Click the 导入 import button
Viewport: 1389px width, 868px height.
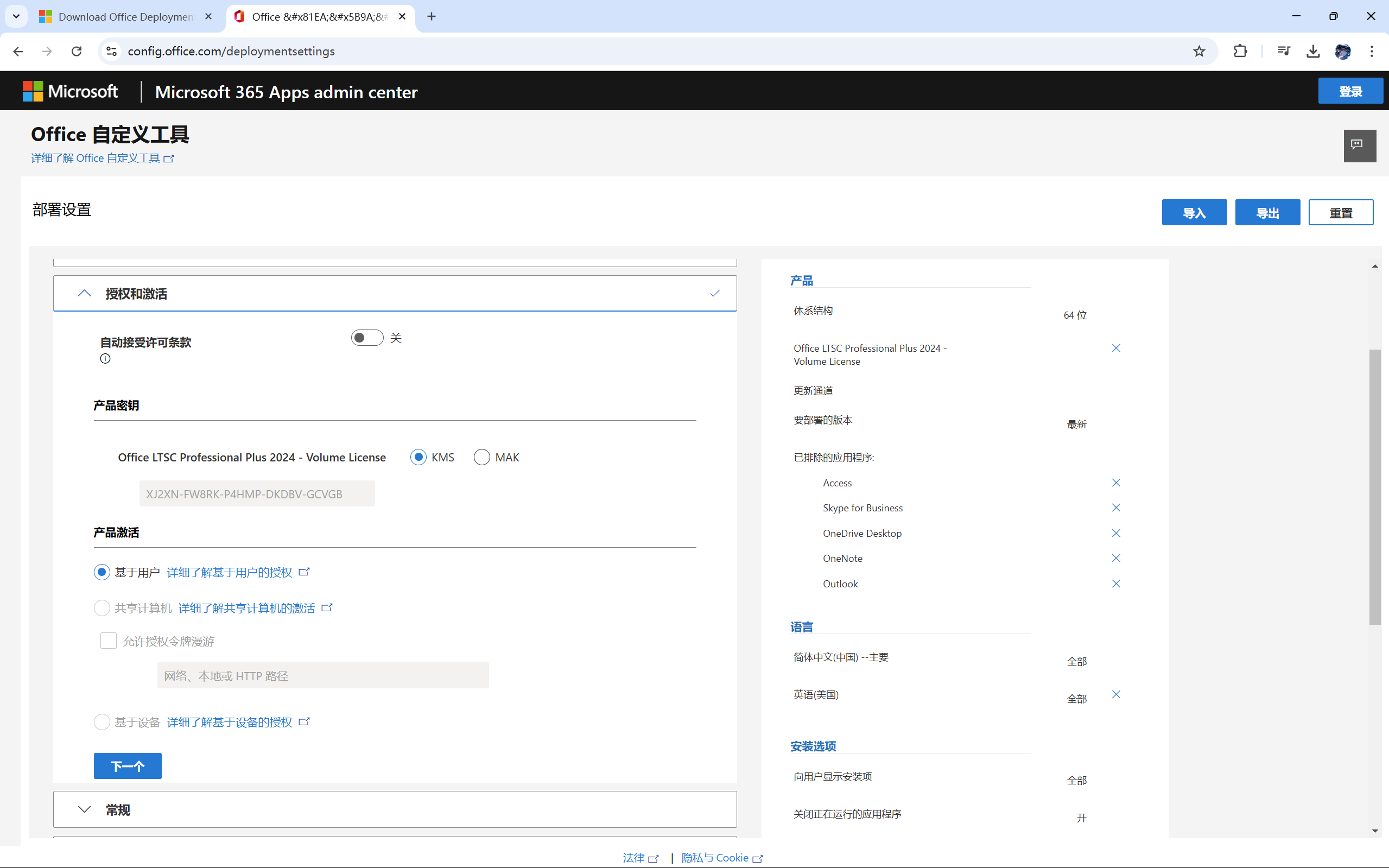pos(1195,213)
